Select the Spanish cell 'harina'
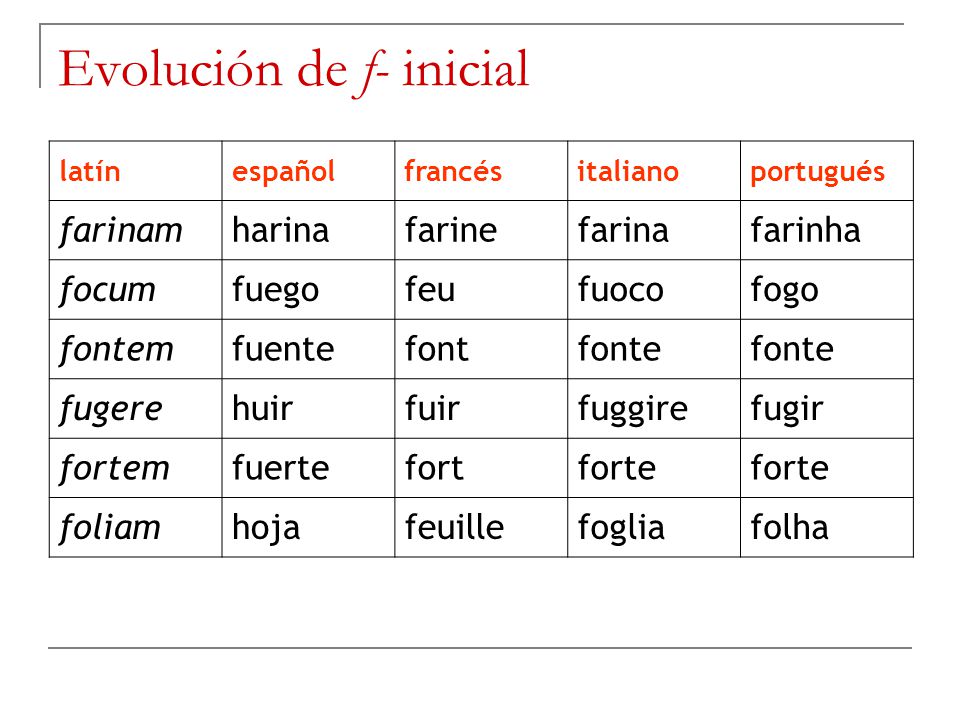 pos(308,230)
